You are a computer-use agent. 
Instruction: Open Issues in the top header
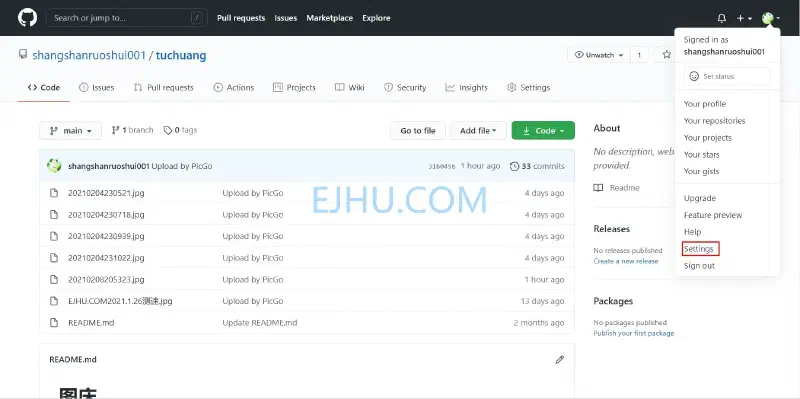(286, 18)
